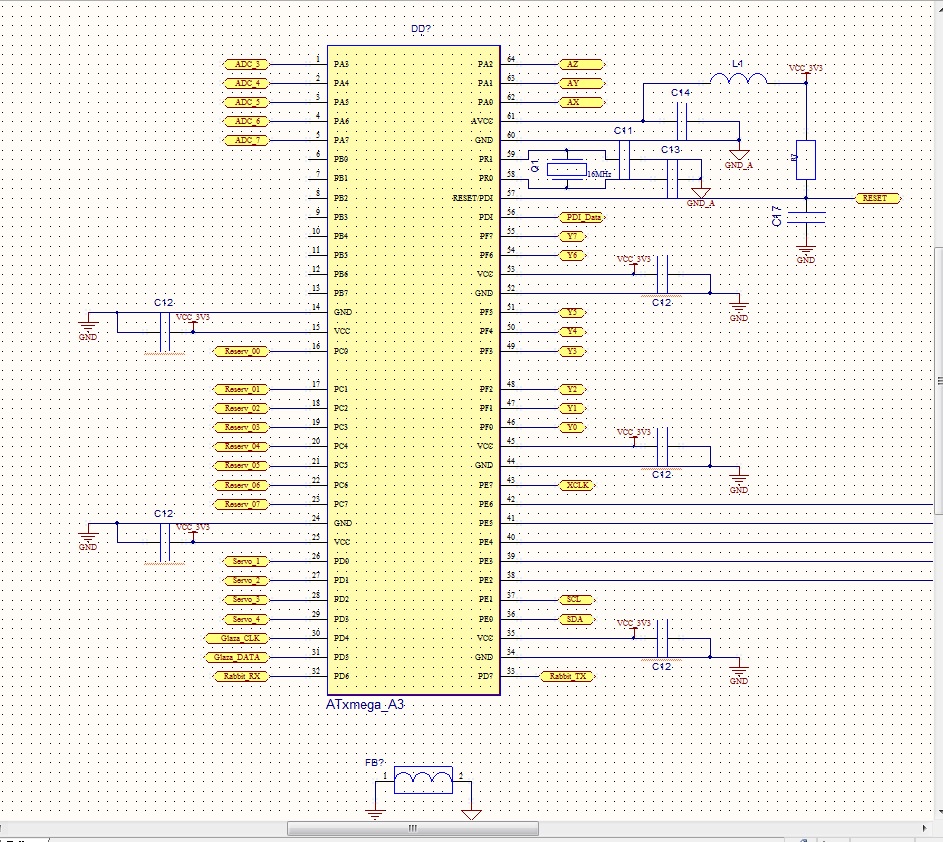Select the Rabbit_TX port

click(x=568, y=677)
